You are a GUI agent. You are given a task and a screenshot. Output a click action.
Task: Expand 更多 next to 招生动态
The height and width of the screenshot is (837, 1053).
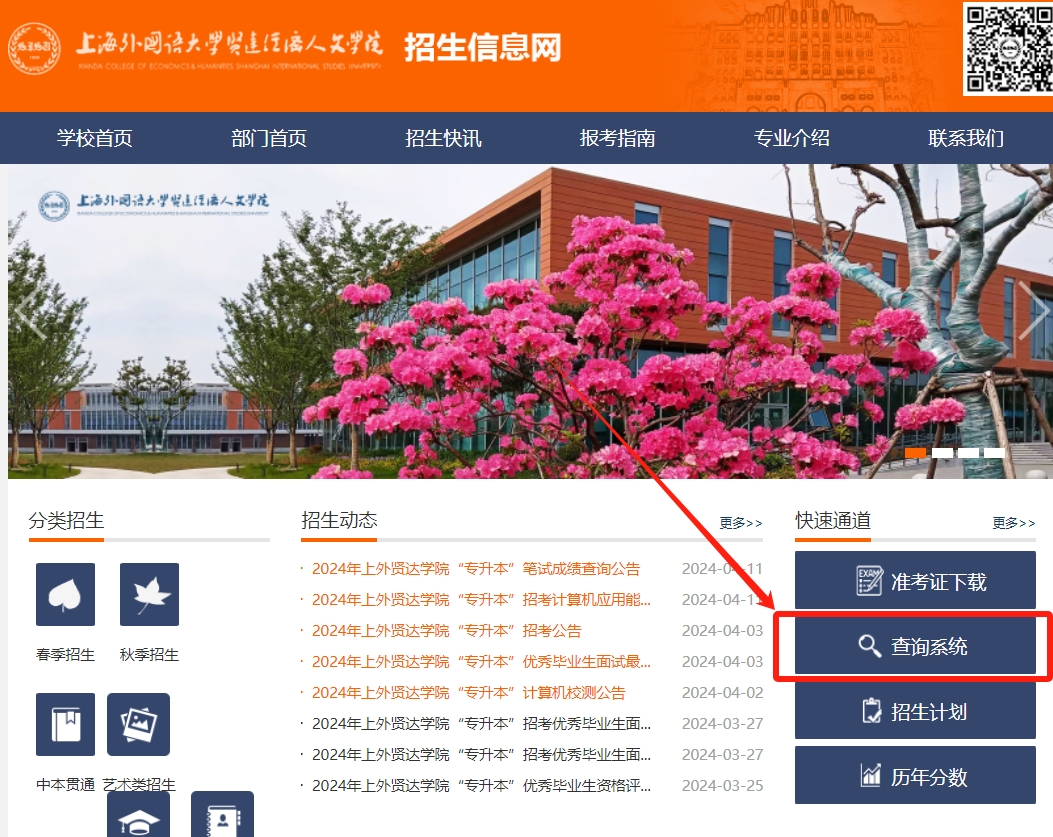(x=738, y=523)
